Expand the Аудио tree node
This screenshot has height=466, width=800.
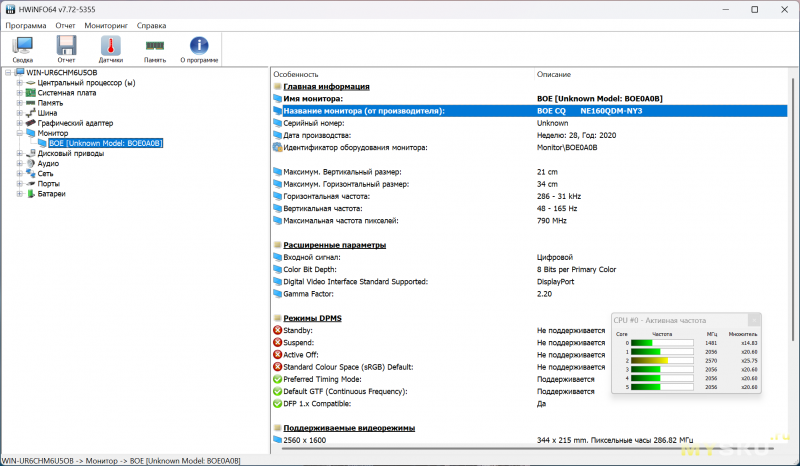19,163
